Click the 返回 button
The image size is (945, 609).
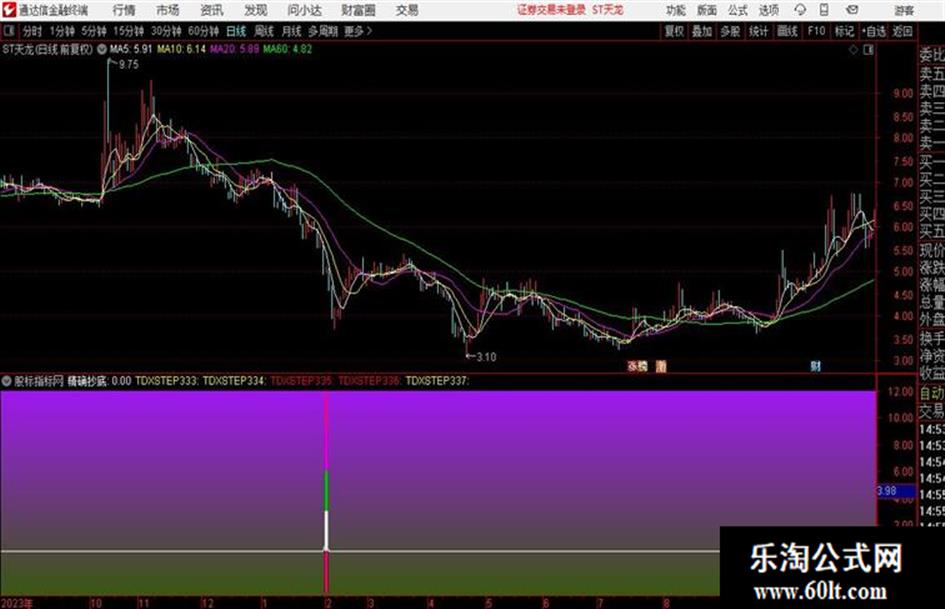[x=902, y=31]
